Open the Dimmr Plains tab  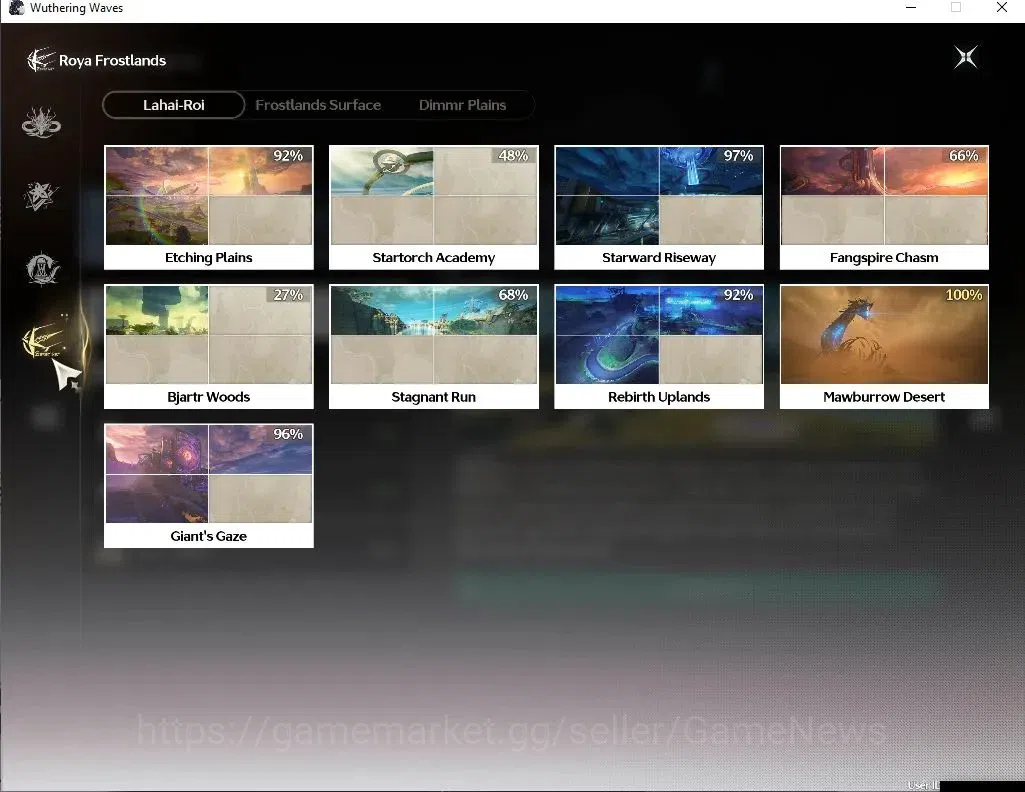(462, 105)
